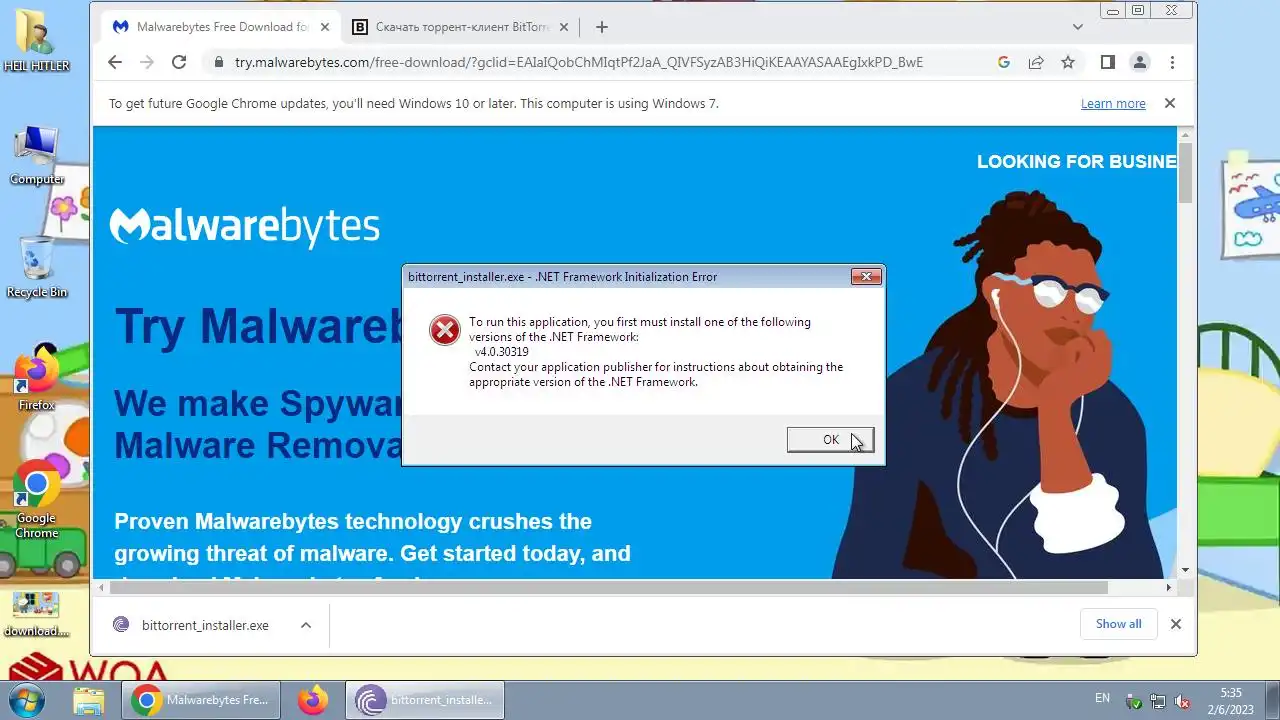Click the Google icon in the address bar
This screenshot has width=1280, height=720.
(x=1004, y=62)
